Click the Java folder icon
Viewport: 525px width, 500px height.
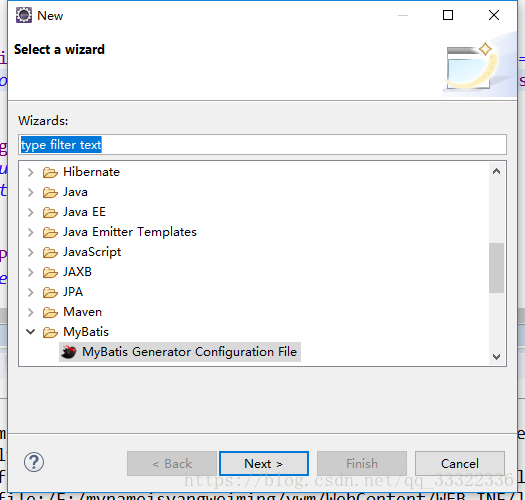click(50, 193)
